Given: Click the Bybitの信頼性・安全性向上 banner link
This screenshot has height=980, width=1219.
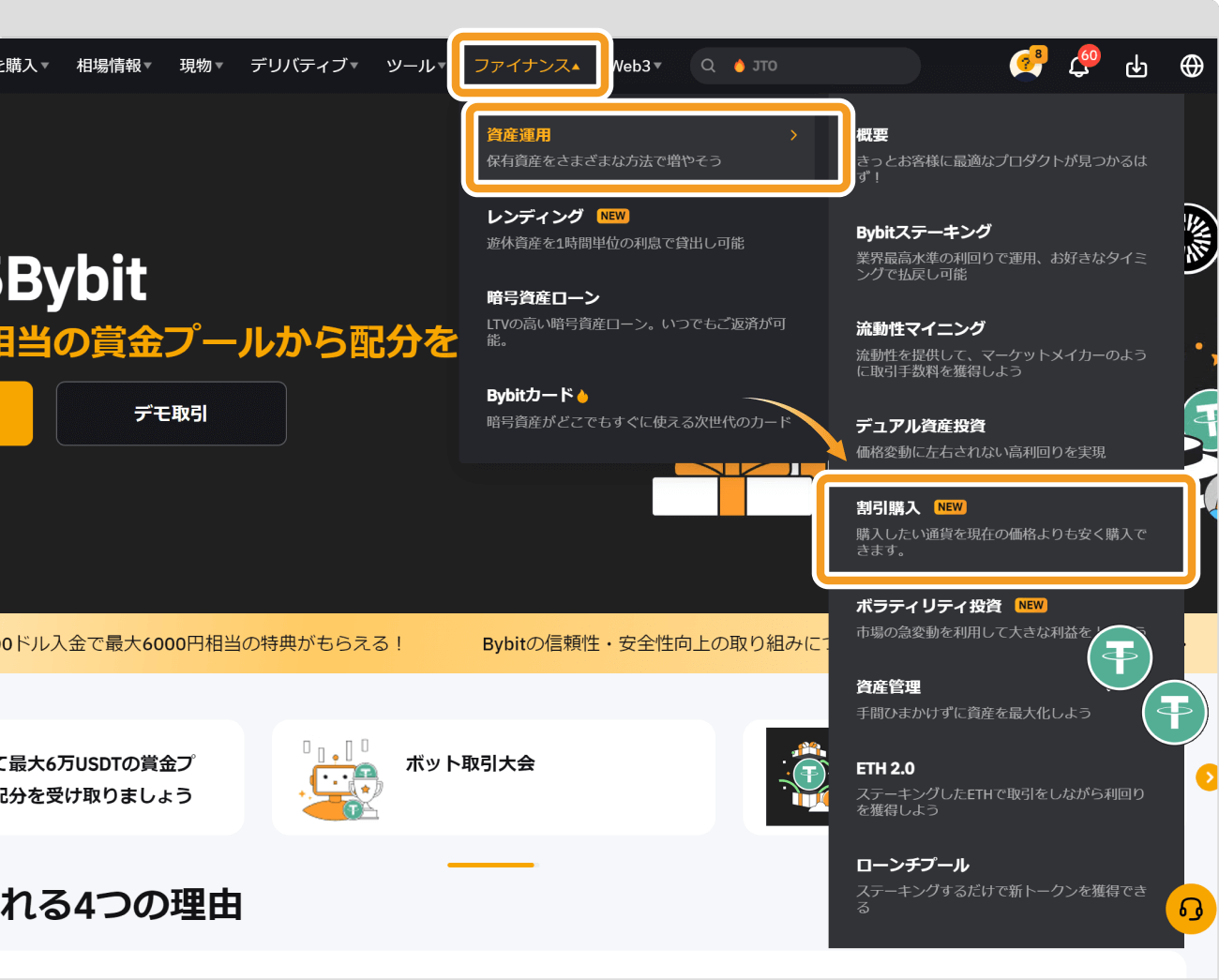Looking at the screenshot, I should [655, 643].
